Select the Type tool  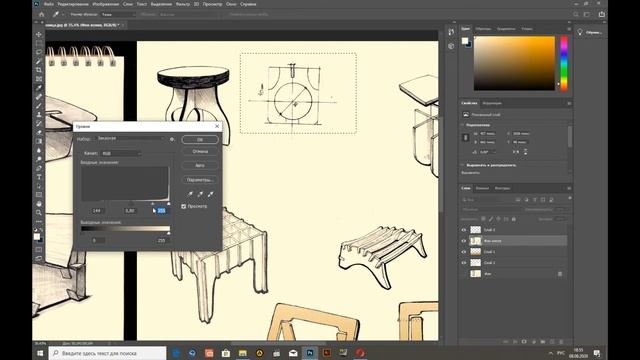[39, 177]
